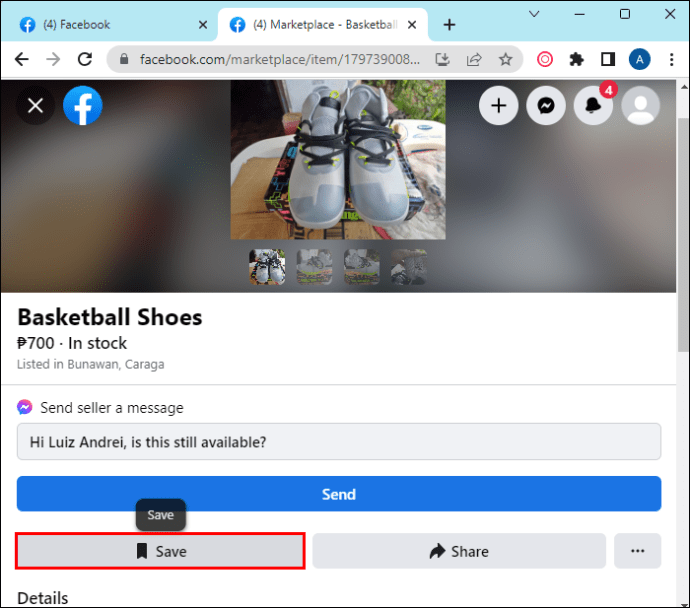Viewport: 690px width, 608px height.
Task: Click the blue Send button
Action: 339,494
